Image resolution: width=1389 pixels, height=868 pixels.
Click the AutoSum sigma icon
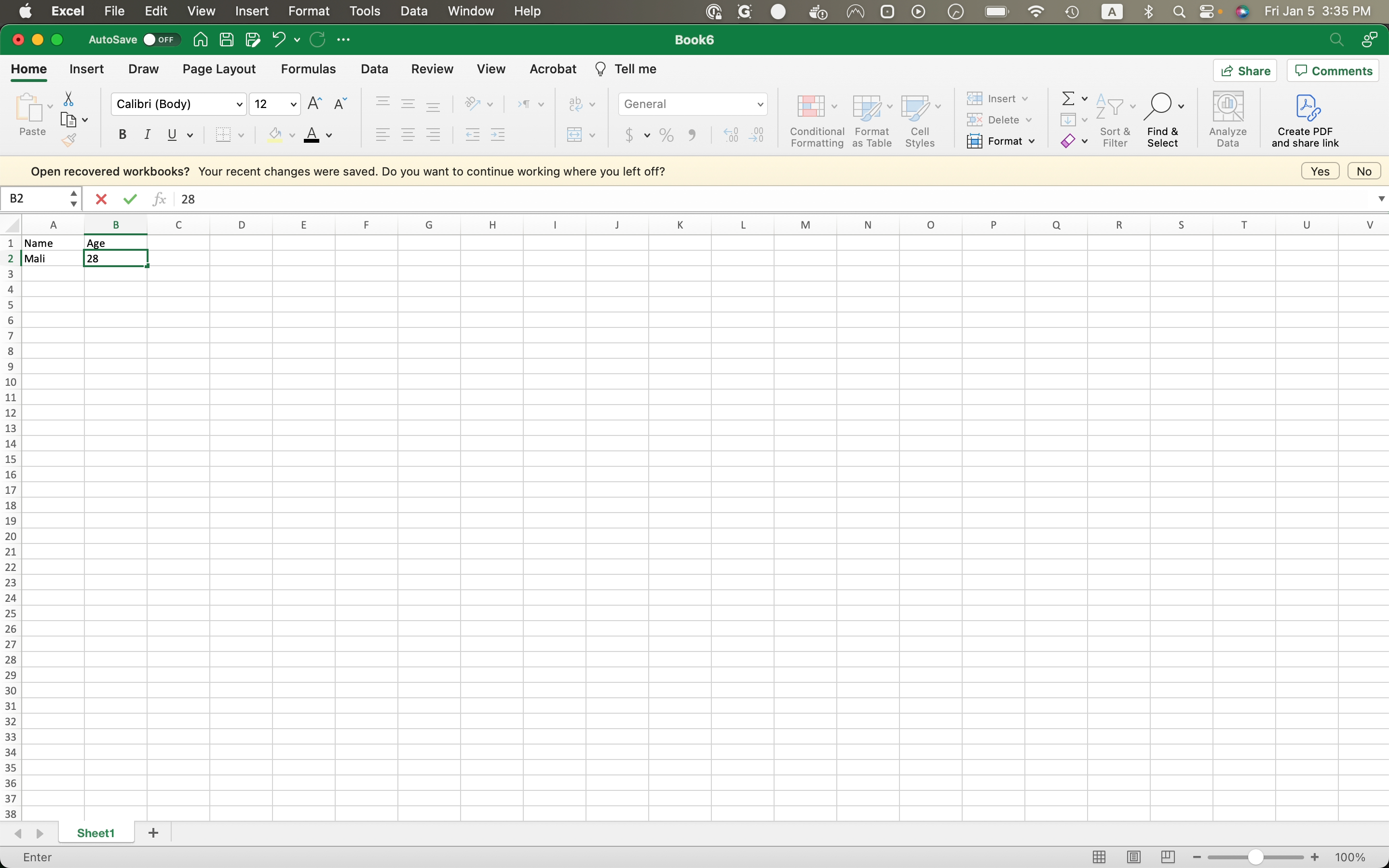tap(1068, 99)
